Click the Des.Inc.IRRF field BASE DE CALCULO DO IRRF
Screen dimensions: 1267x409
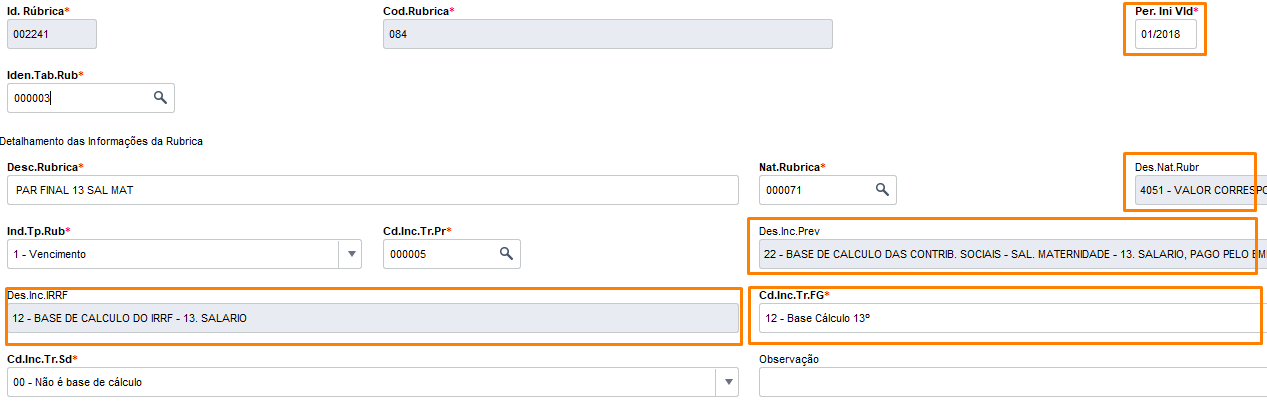coord(372,318)
